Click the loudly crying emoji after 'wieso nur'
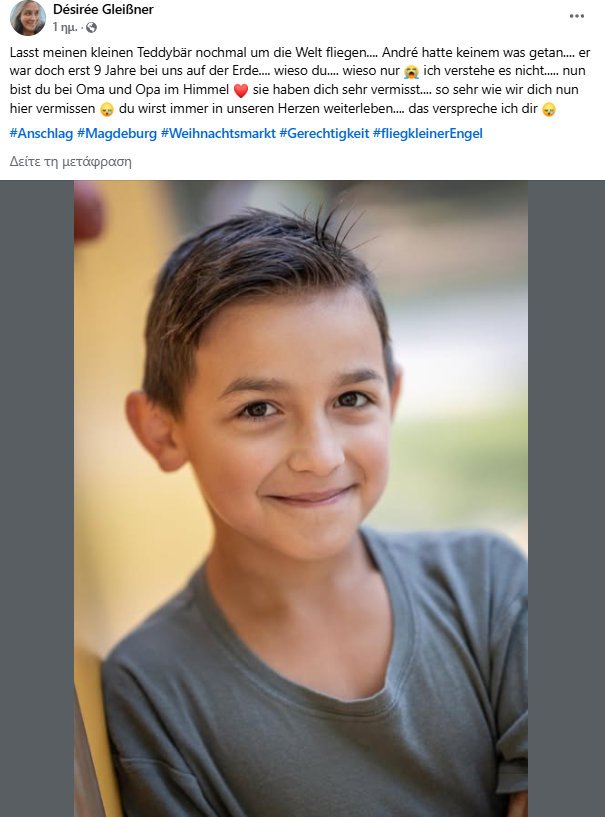The height and width of the screenshot is (817, 605). tap(411, 72)
